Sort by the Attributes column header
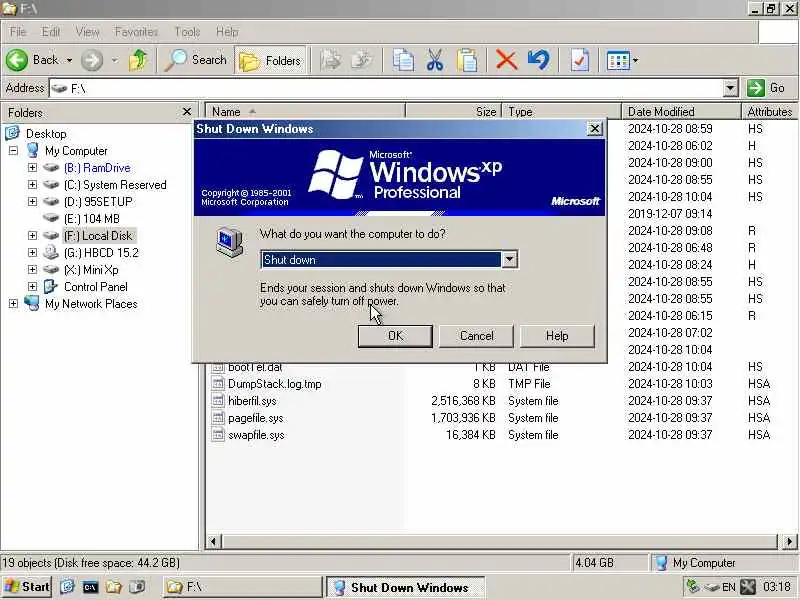The width and height of the screenshot is (800, 600). click(769, 111)
